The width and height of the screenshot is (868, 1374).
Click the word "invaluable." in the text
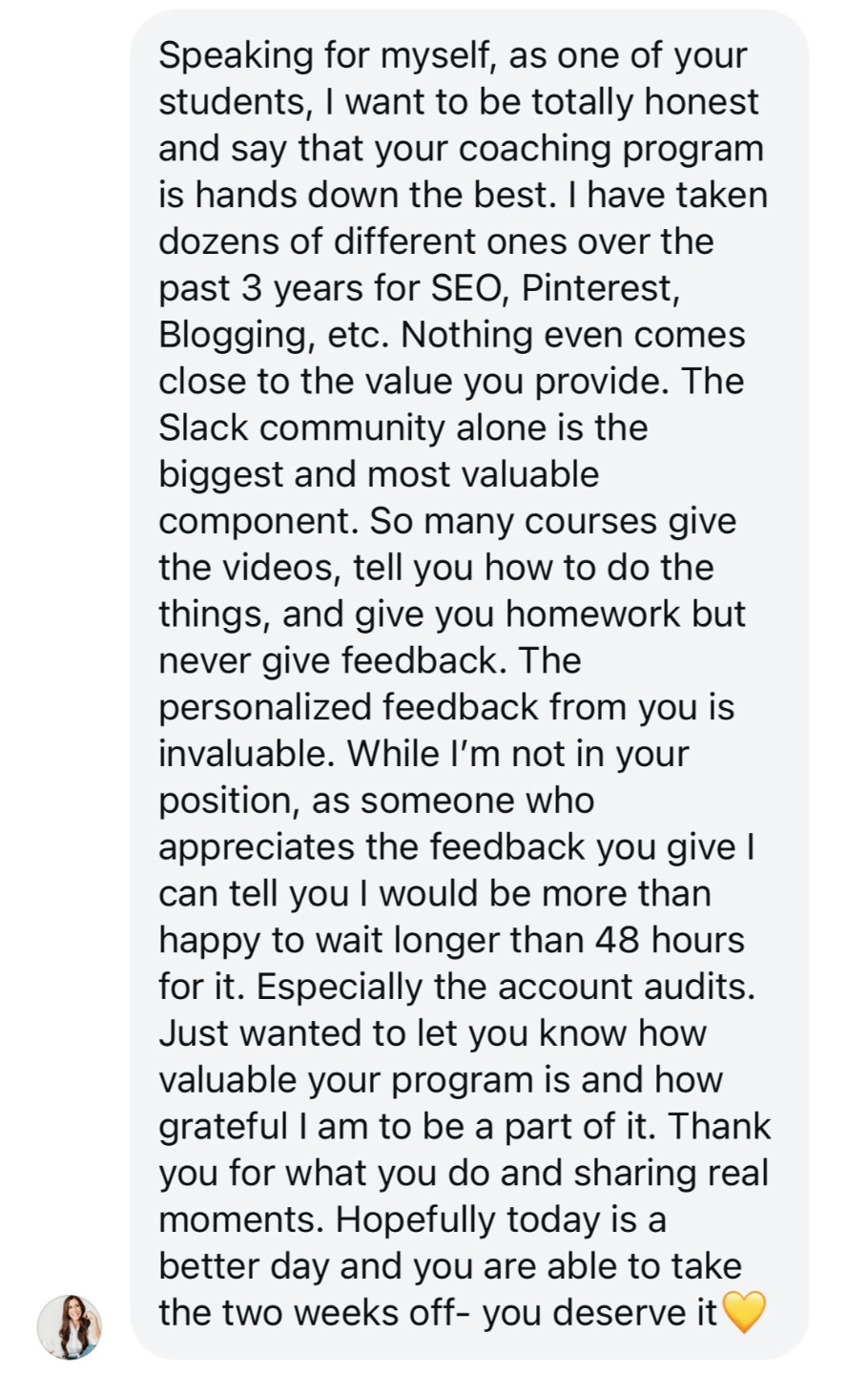[246, 754]
